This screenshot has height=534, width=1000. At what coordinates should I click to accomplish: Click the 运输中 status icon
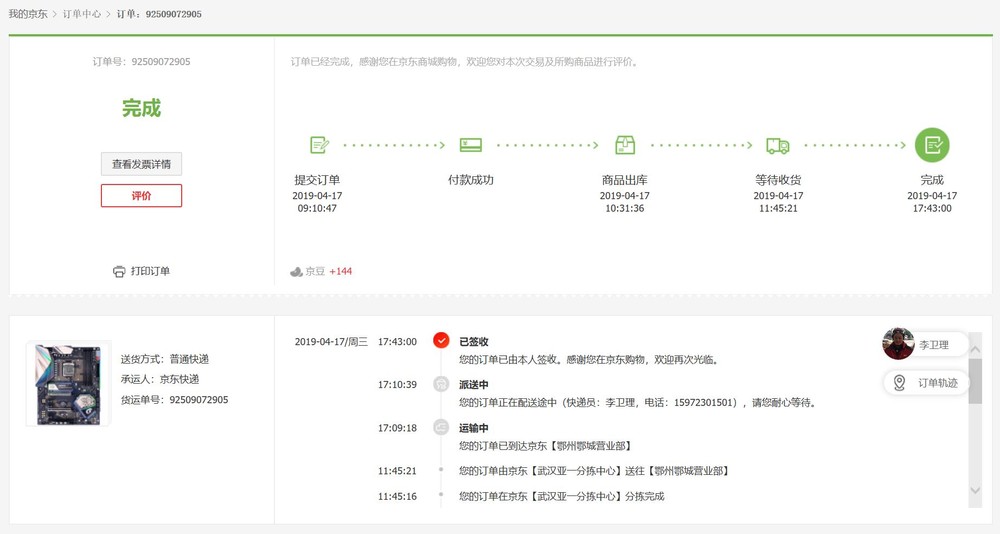(441, 427)
